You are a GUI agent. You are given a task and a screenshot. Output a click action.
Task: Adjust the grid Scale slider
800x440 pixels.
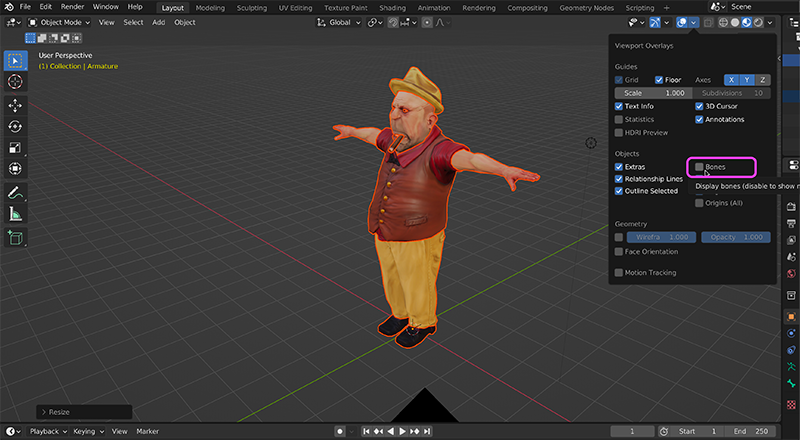(x=654, y=93)
